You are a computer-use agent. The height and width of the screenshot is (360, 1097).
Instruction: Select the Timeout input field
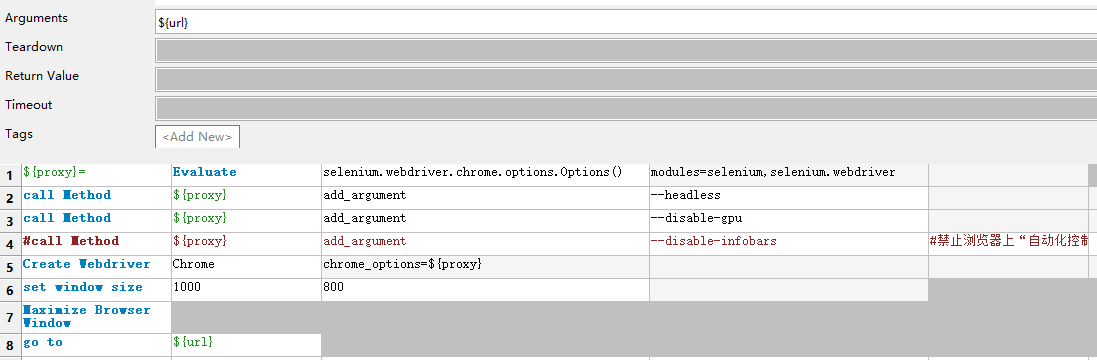point(626,108)
